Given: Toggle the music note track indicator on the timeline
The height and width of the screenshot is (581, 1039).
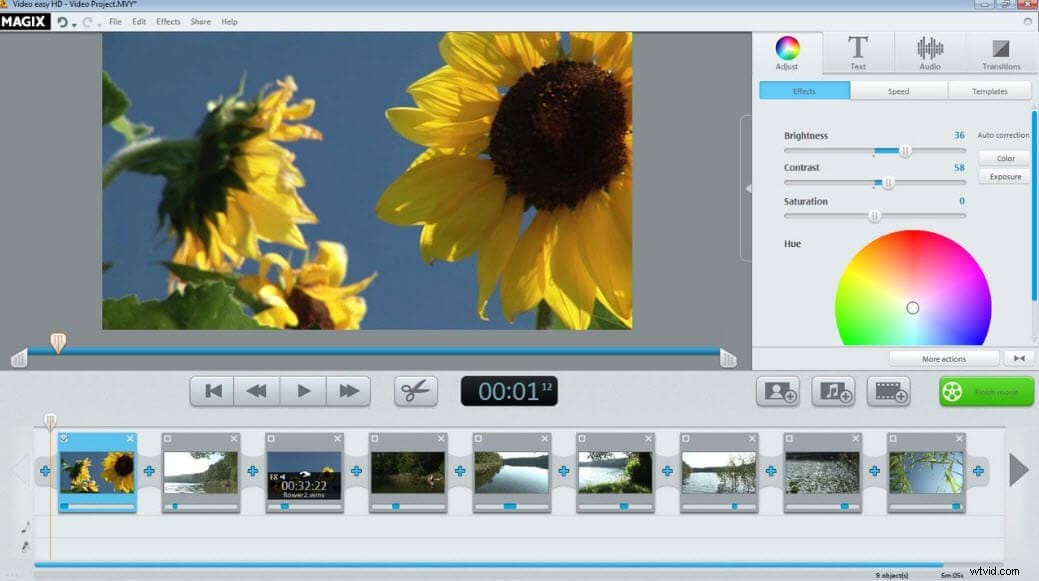Looking at the screenshot, I should coord(23,527).
